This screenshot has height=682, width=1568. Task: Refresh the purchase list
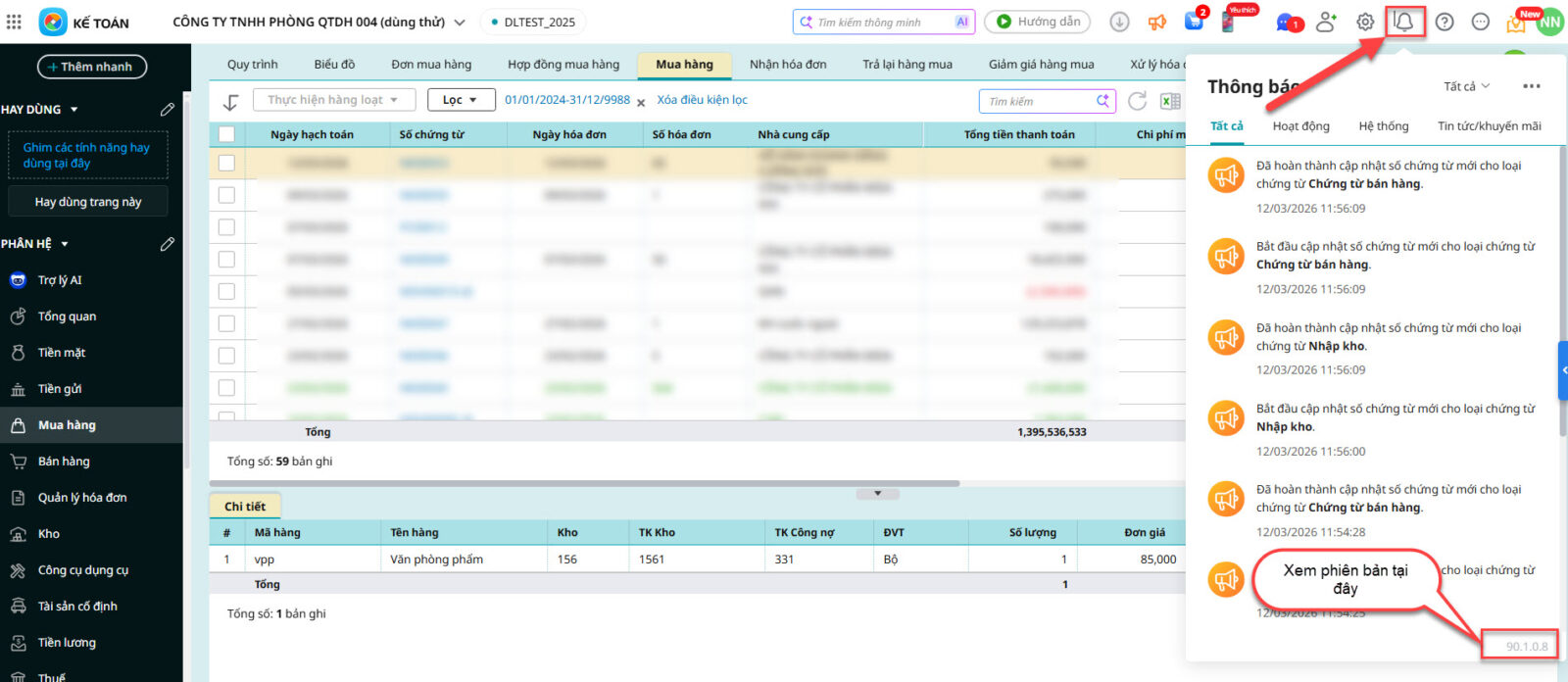coord(1137,101)
